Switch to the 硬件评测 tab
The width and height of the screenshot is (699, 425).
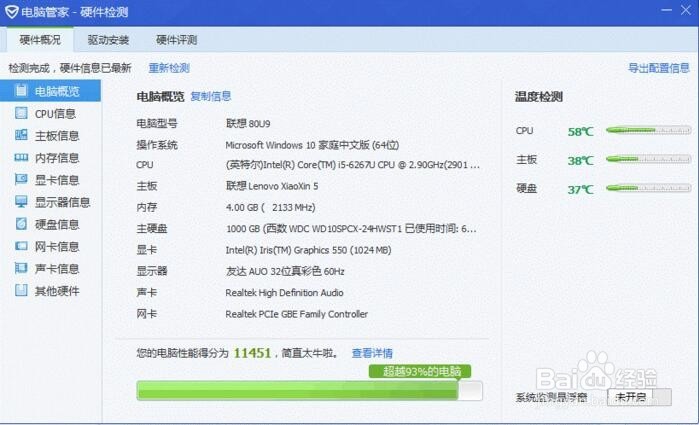point(177,40)
